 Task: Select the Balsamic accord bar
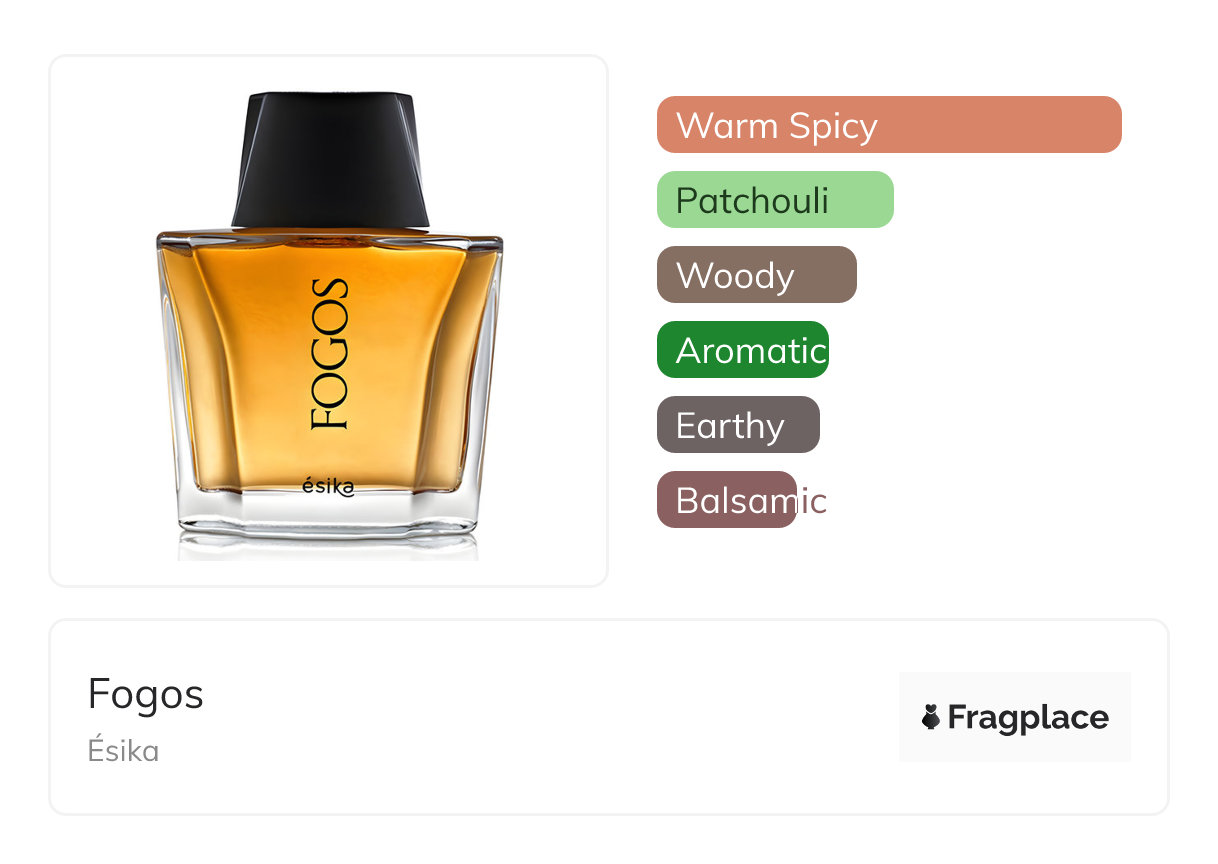[727, 500]
